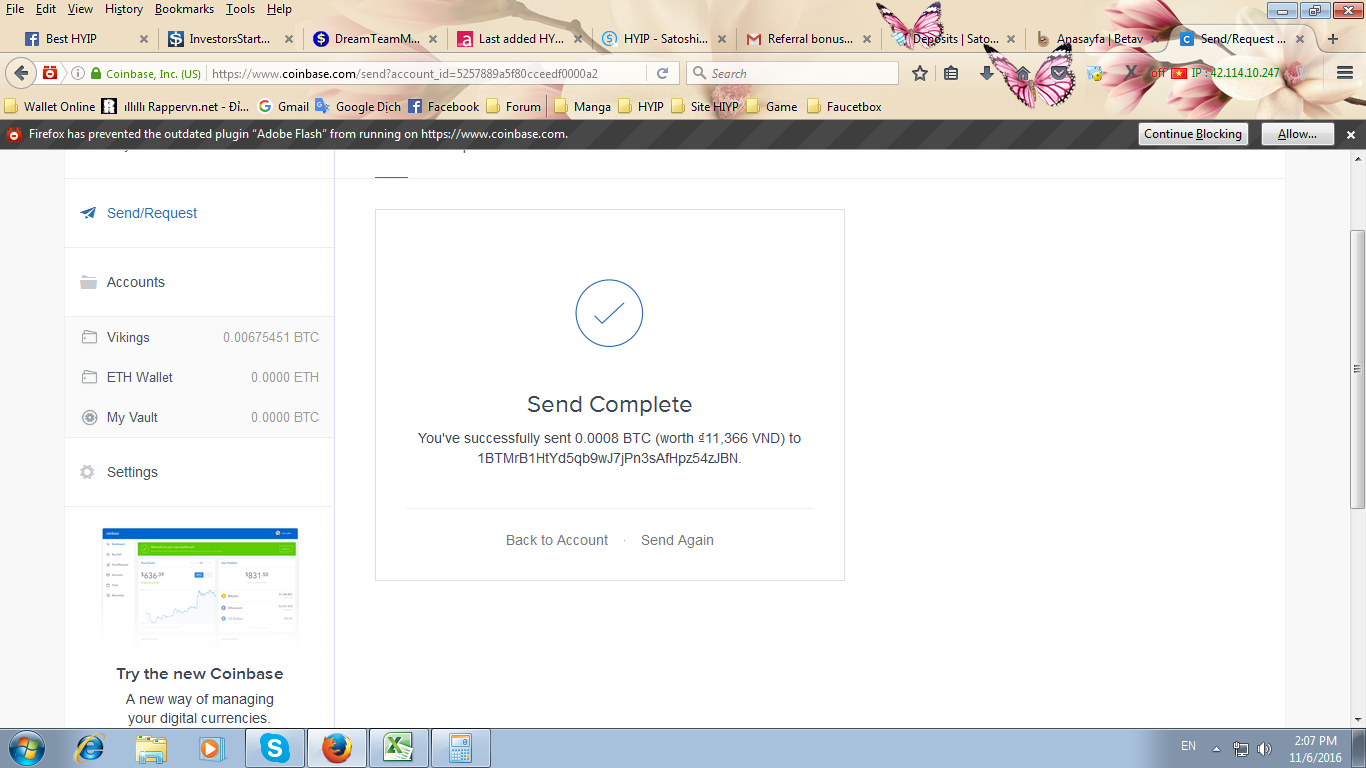
Task: Expand the HYIP bookmarks folder
Action: [x=641, y=106]
